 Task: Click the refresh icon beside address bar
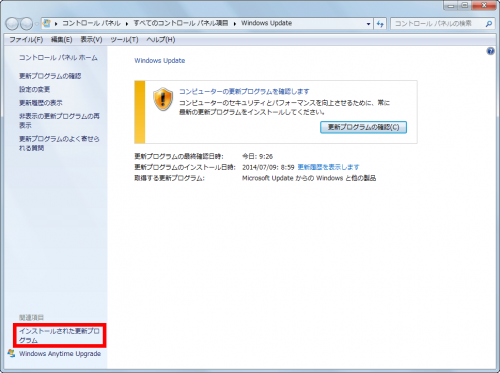(x=380, y=24)
